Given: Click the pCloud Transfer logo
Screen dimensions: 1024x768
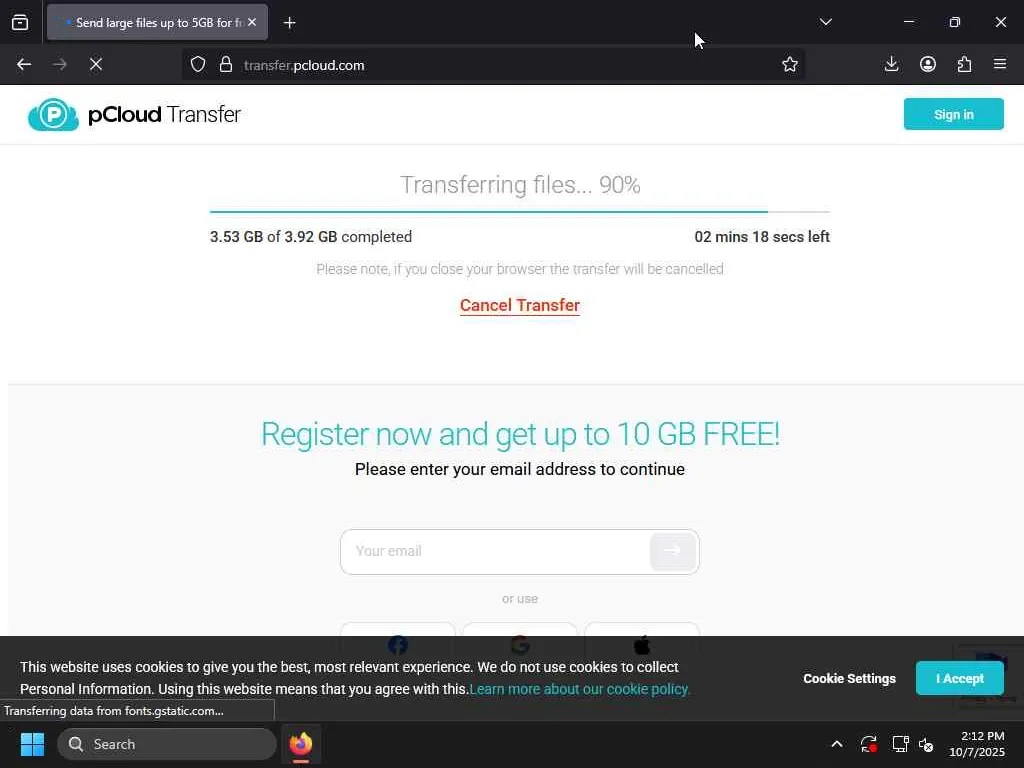Looking at the screenshot, I should (135, 114).
